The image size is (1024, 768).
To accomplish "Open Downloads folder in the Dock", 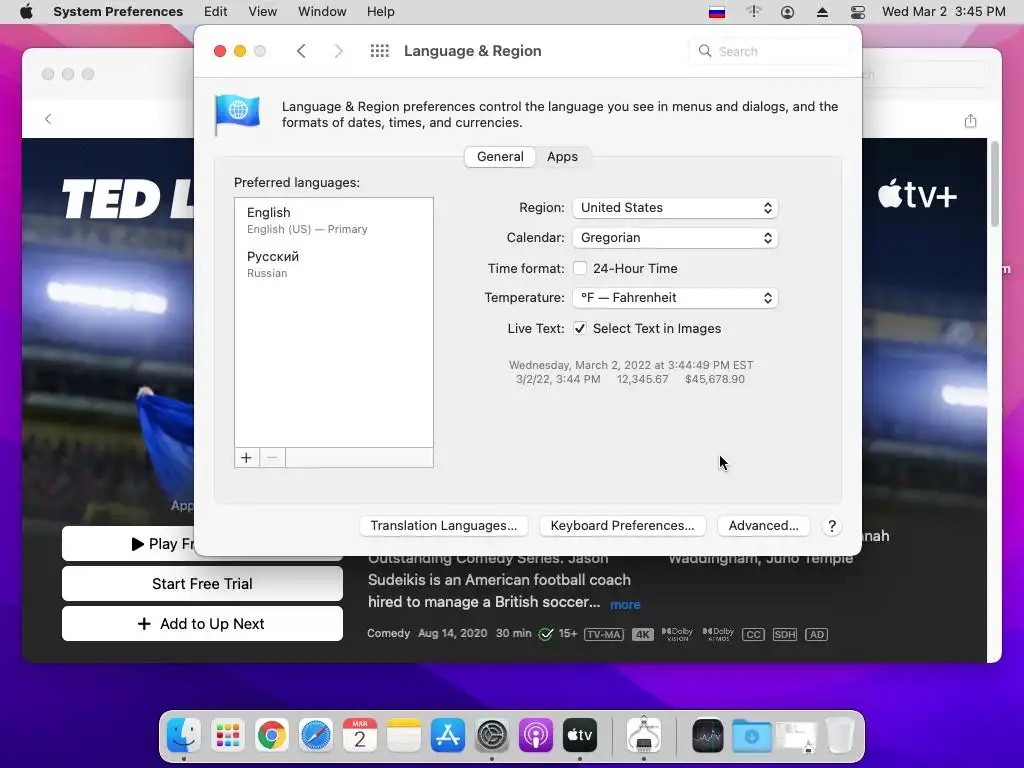I will click(752, 736).
